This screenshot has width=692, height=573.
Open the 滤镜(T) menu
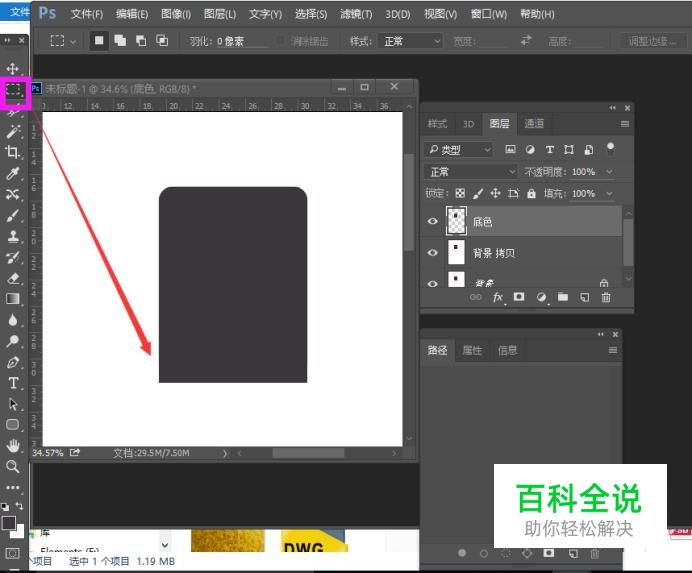coord(356,14)
